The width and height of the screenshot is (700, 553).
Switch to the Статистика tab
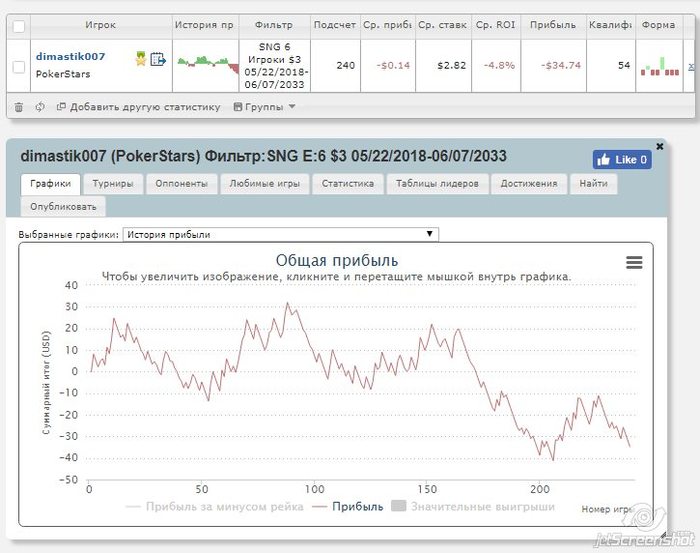tap(348, 184)
